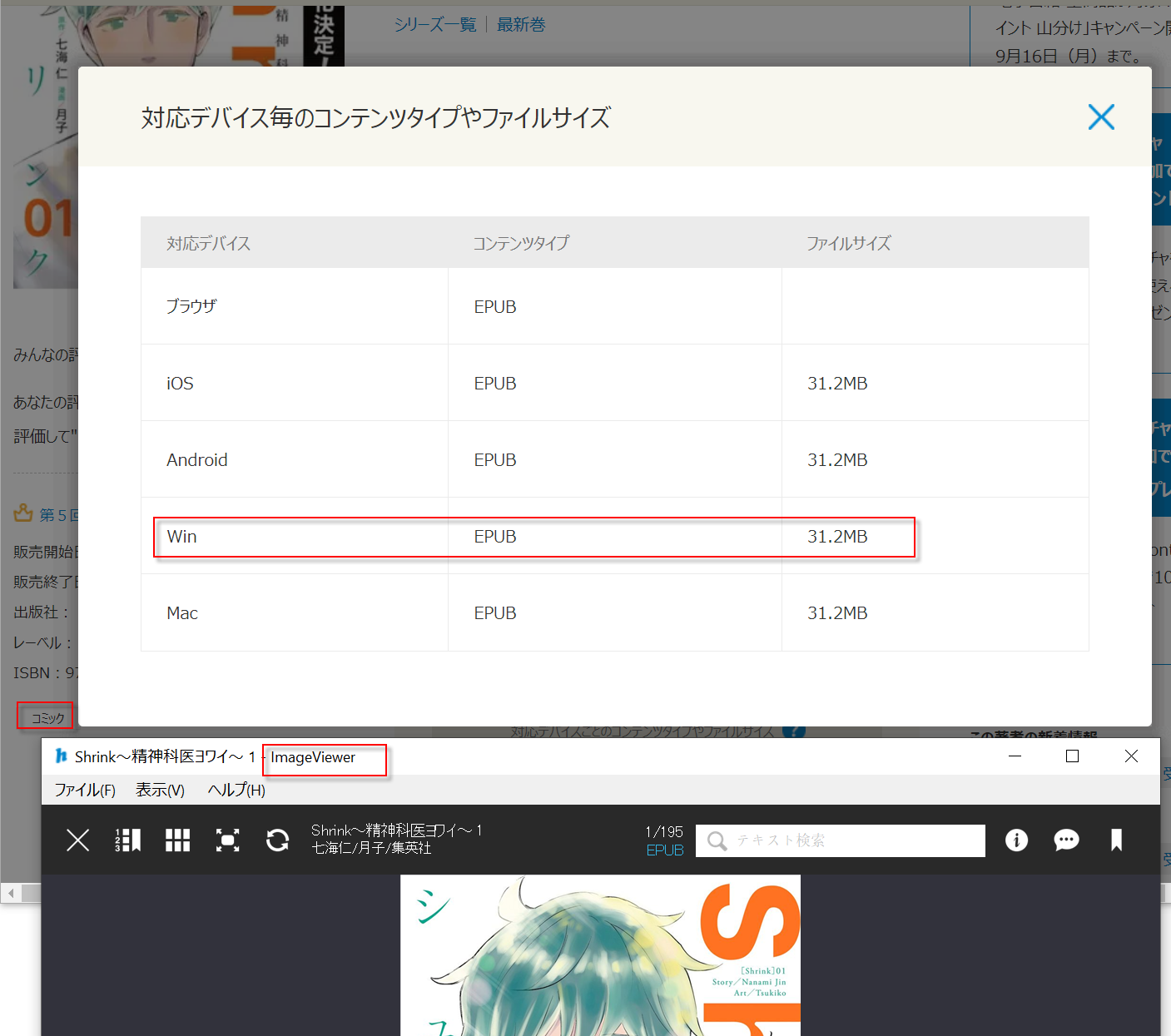Open the ヘルプ(H) menu

pyautogui.click(x=236, y=790)
